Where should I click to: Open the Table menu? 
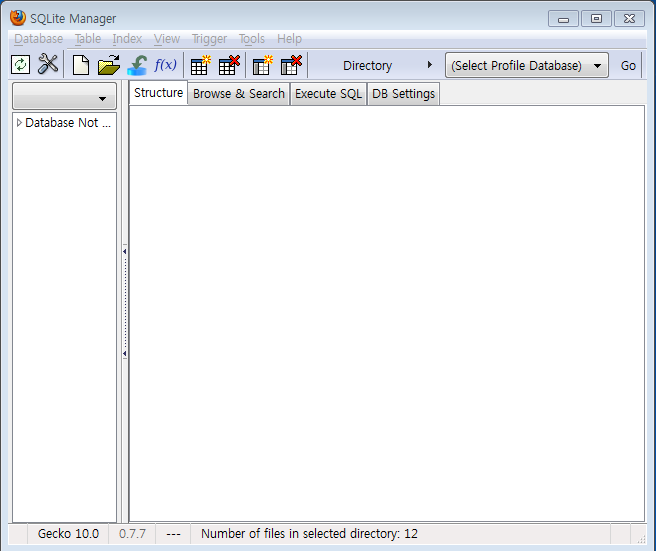click(x=88, y=39)
